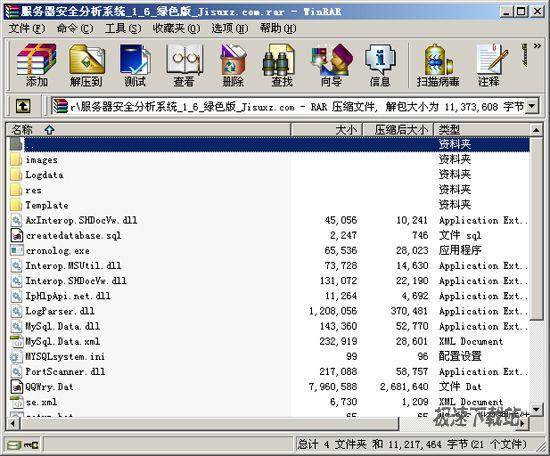Sort by the 类型 column header
Screen dimensions: 550x456
point(482,130)
